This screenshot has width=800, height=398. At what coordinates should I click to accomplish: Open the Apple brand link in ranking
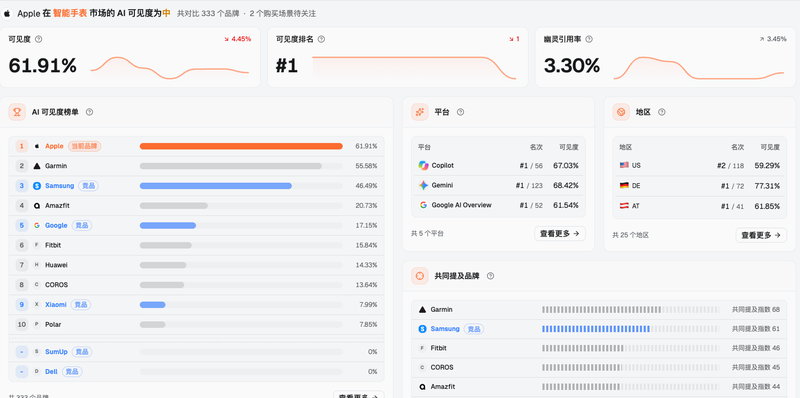click(x=54, y=146)
